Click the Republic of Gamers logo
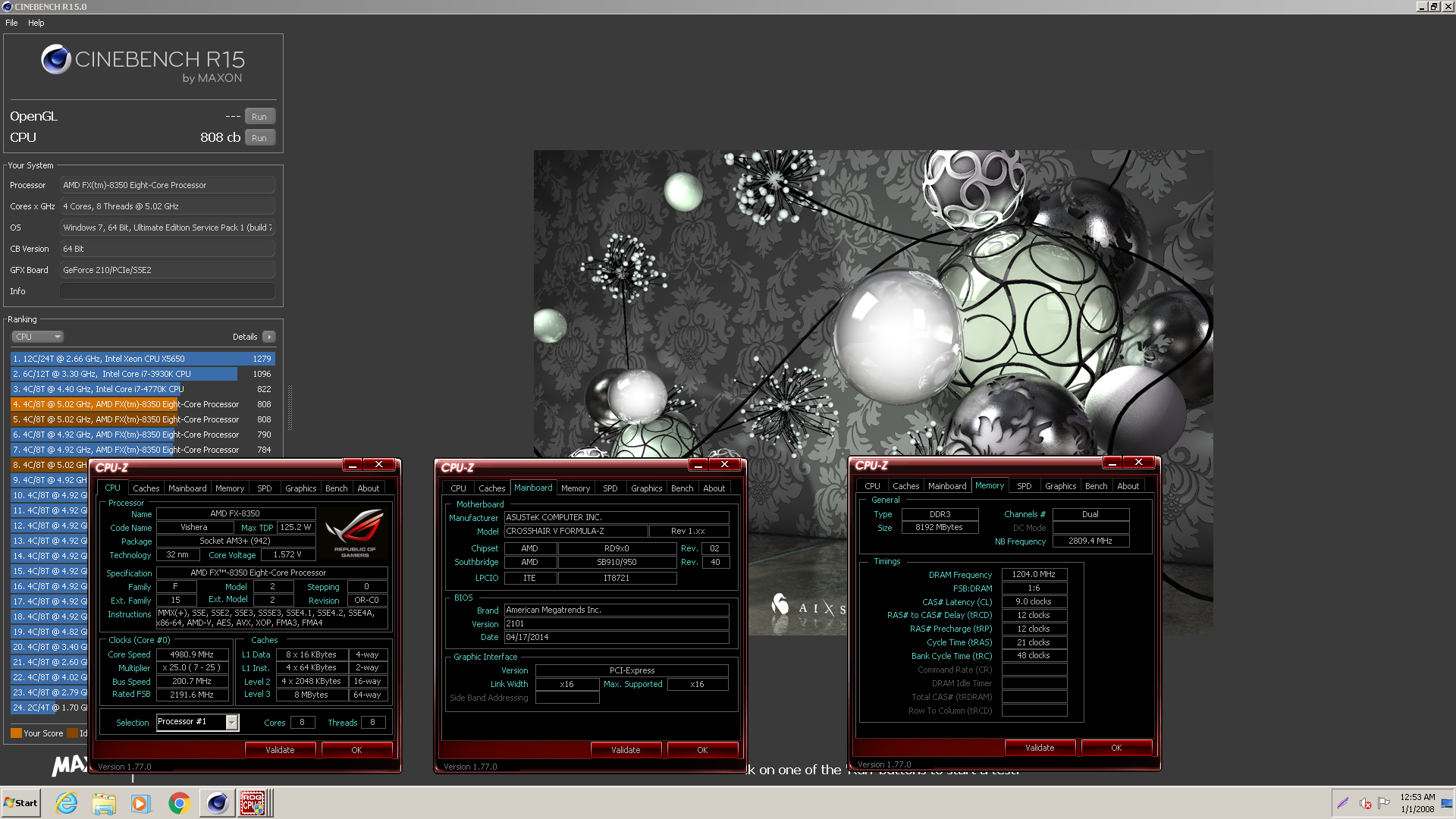 click(355, 532)
